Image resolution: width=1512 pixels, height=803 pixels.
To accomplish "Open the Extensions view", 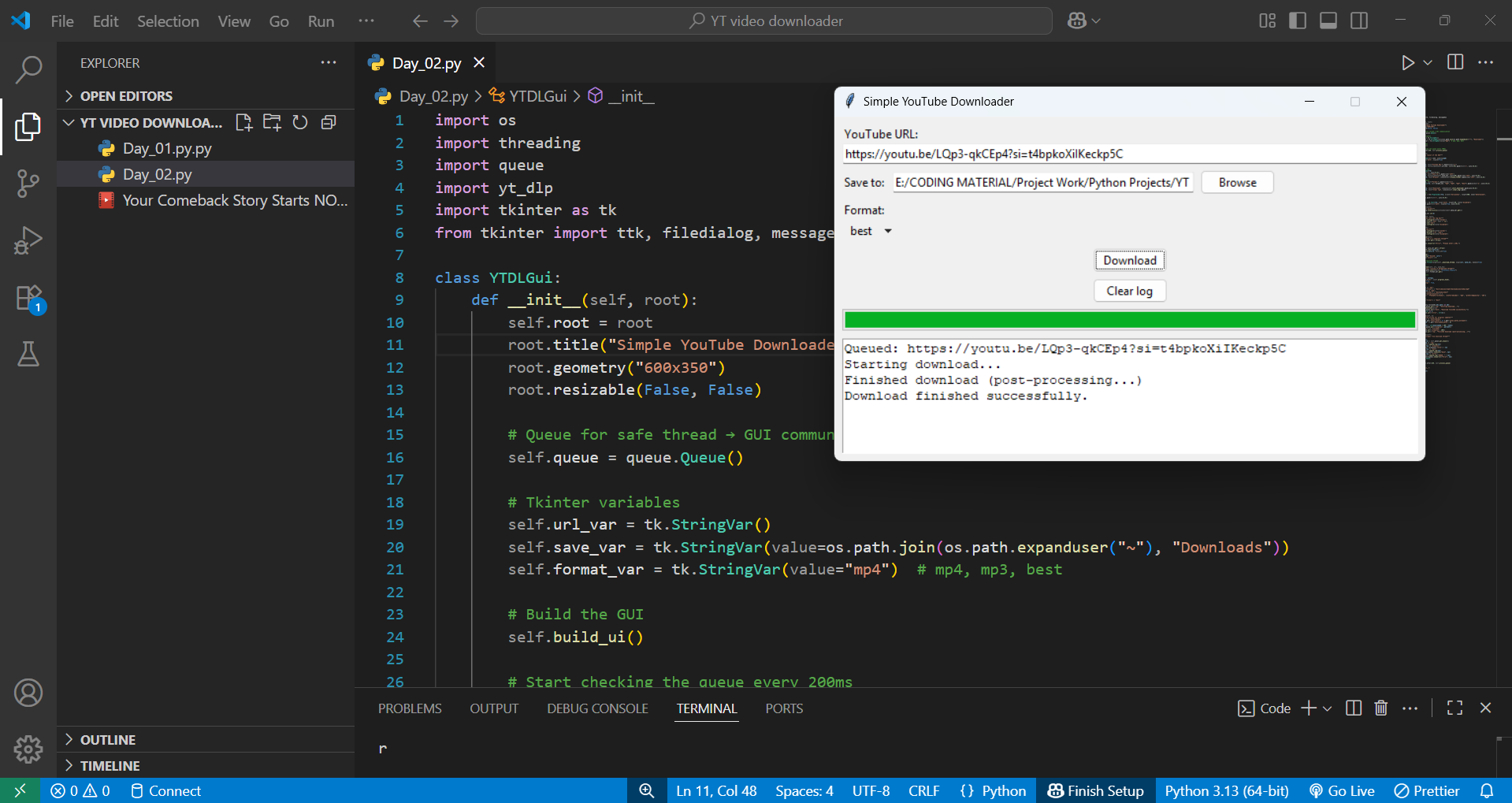I will point(28,299).
